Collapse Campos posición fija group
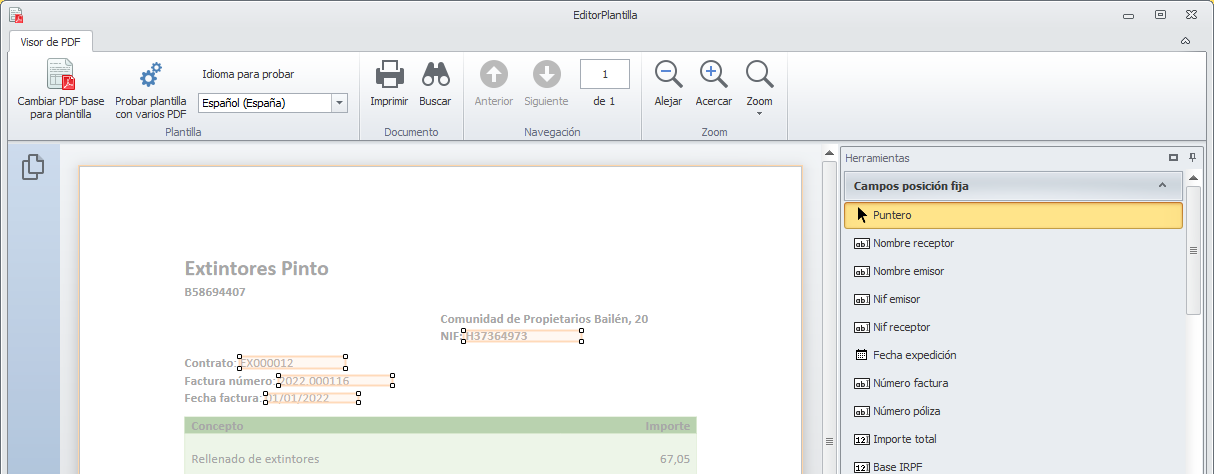 pyautogui.click(x=1162, y=185)
